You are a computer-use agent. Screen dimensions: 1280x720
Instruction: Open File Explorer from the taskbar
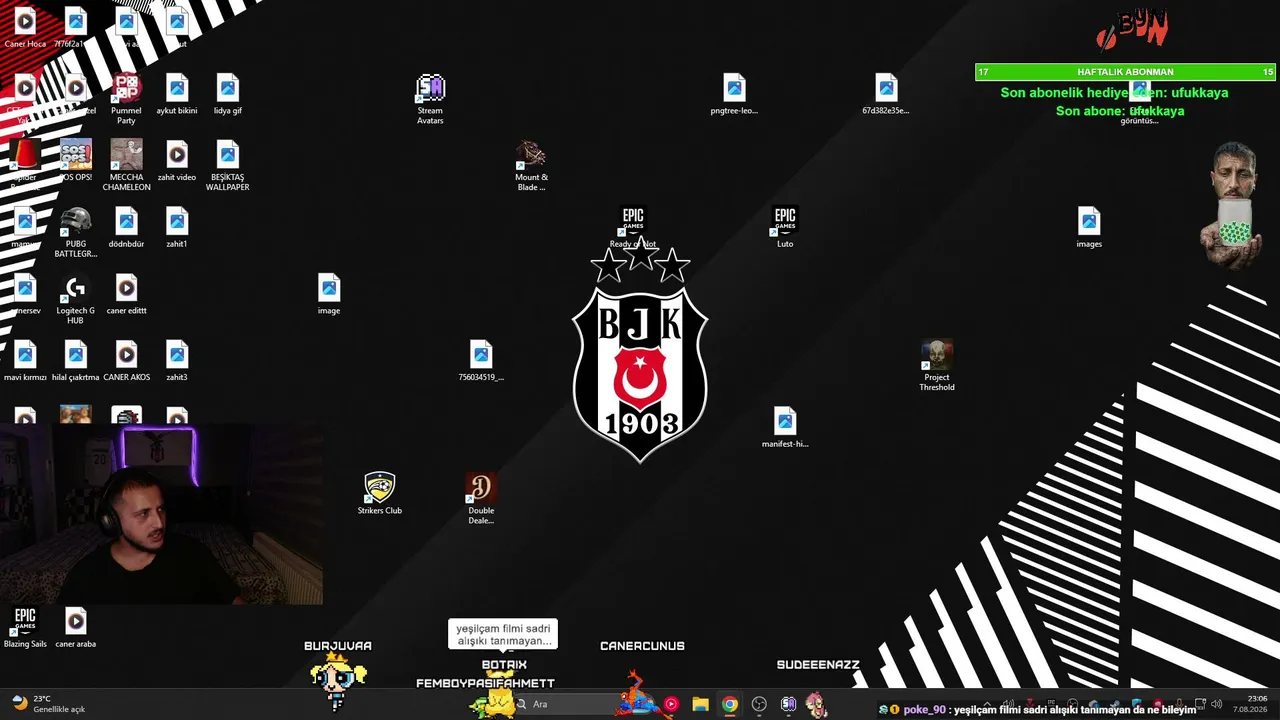click(x=700, y=704)
